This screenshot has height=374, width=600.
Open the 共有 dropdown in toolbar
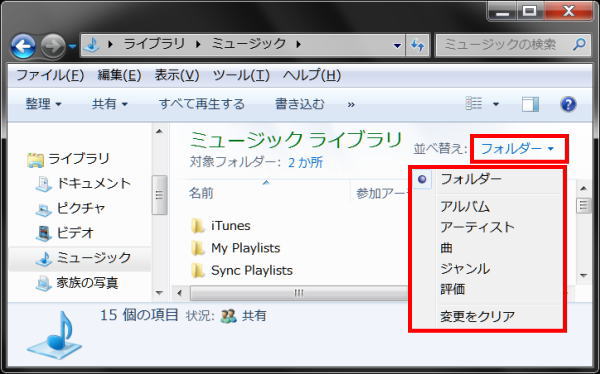coord(109,104)
